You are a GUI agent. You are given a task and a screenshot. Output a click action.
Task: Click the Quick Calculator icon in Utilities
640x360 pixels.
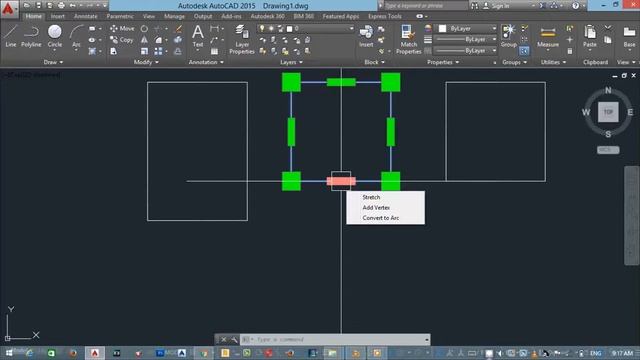570,51
